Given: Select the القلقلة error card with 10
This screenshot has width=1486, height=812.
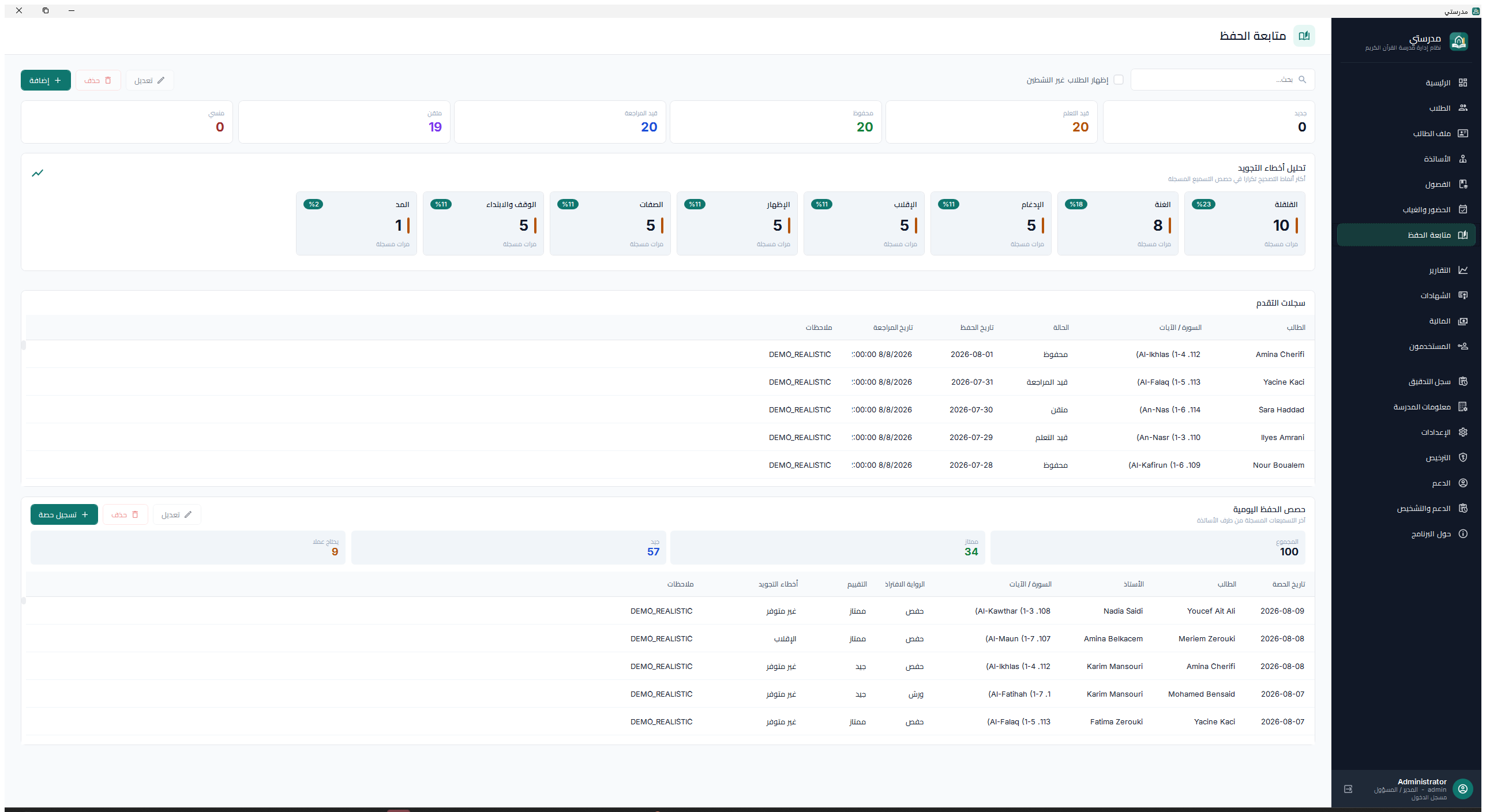Looking at the screenshot, I should click(1244, 223).
